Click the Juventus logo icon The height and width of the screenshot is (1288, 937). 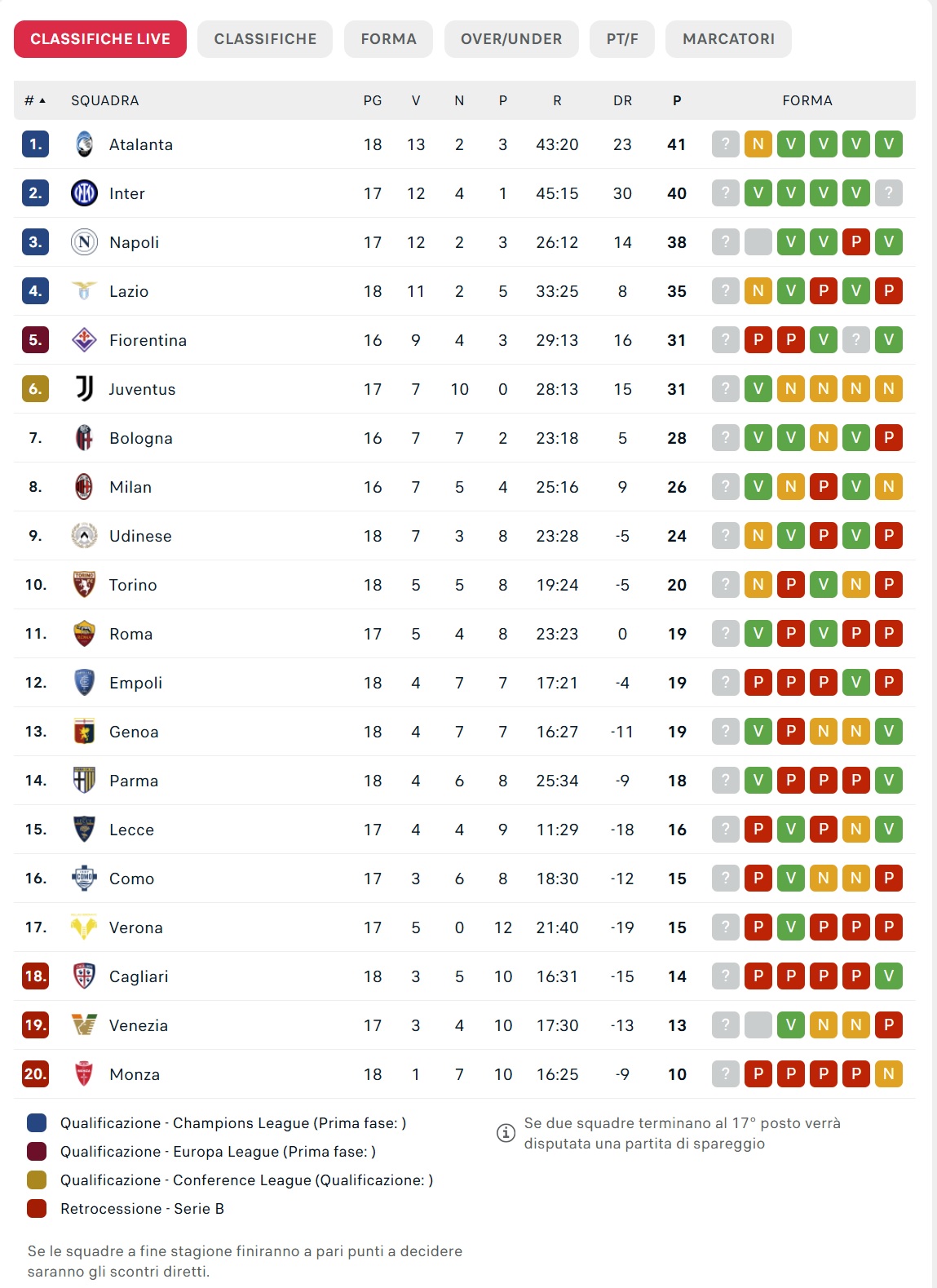(84, 389)
